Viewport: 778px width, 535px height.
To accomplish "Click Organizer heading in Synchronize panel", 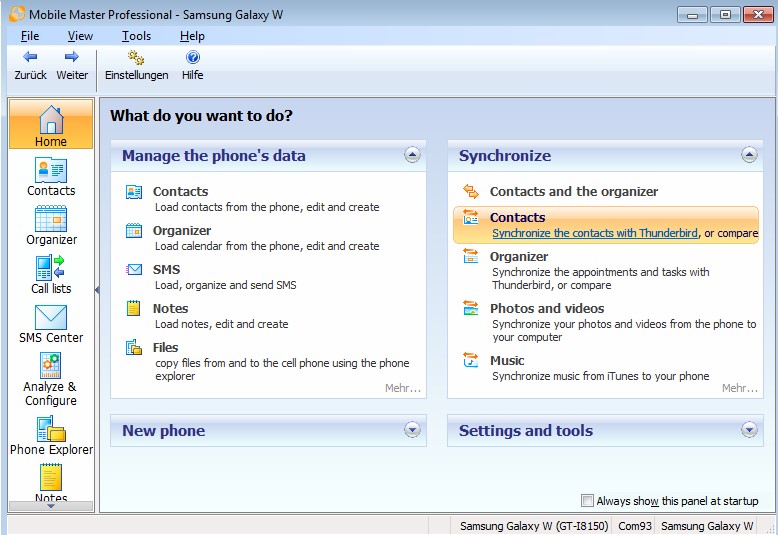I will 519,257.
